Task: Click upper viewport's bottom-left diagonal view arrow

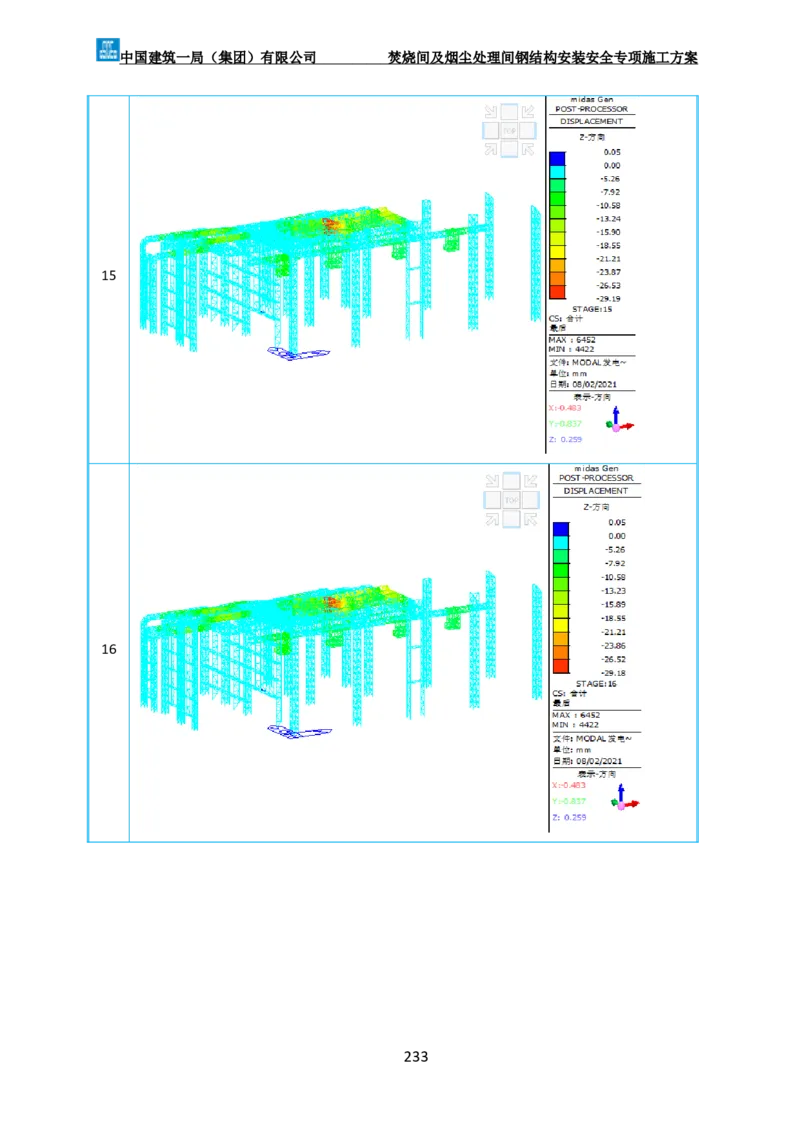Action: [x=491, y=149]
